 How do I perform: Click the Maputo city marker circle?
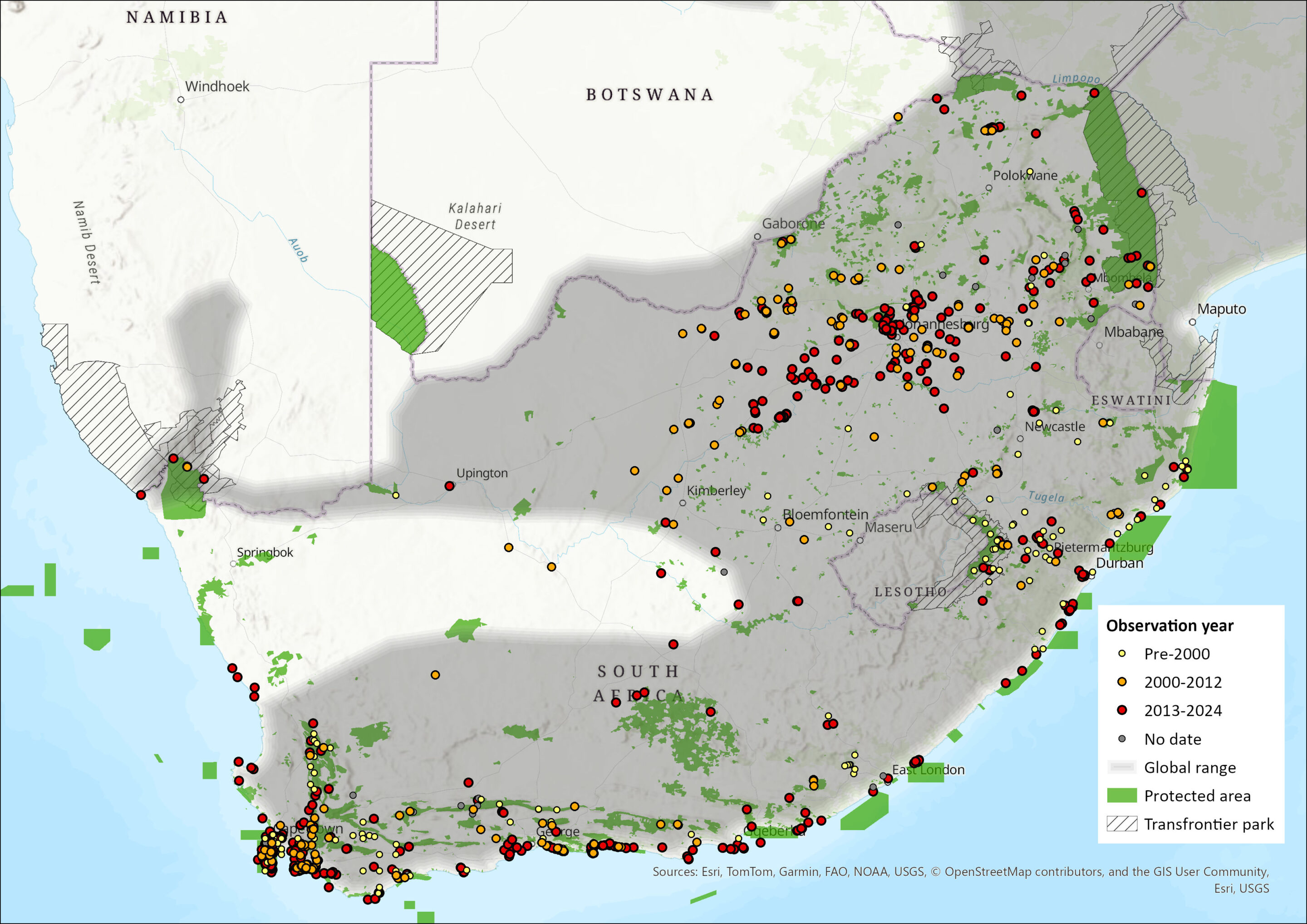point(1192,322)
